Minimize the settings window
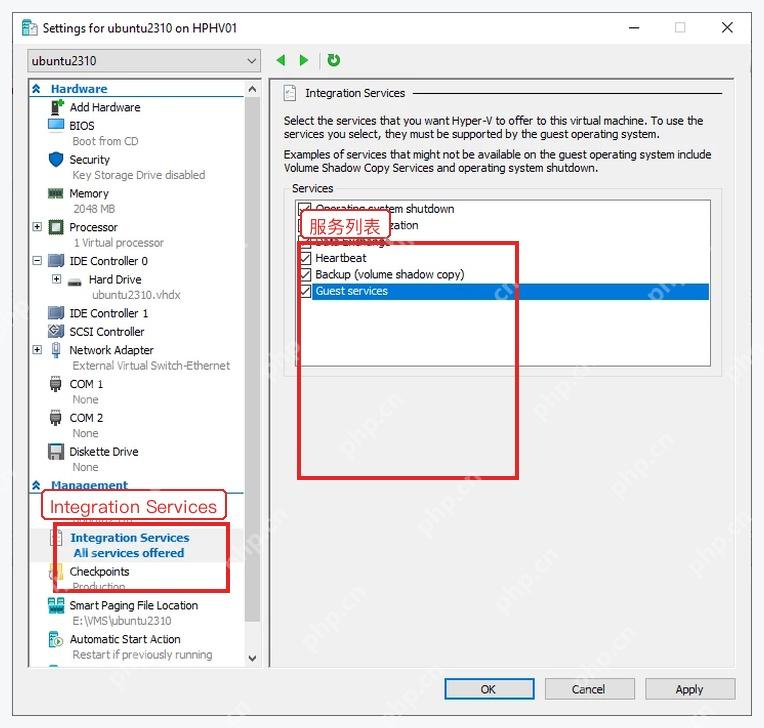 pyautogui.click(x=634, y=28)
